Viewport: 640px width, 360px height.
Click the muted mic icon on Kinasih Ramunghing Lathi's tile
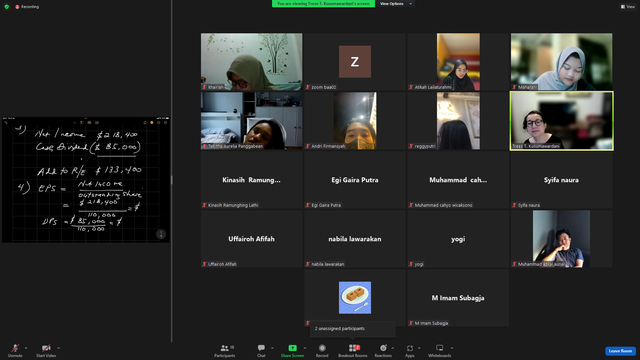pos(204,205)
